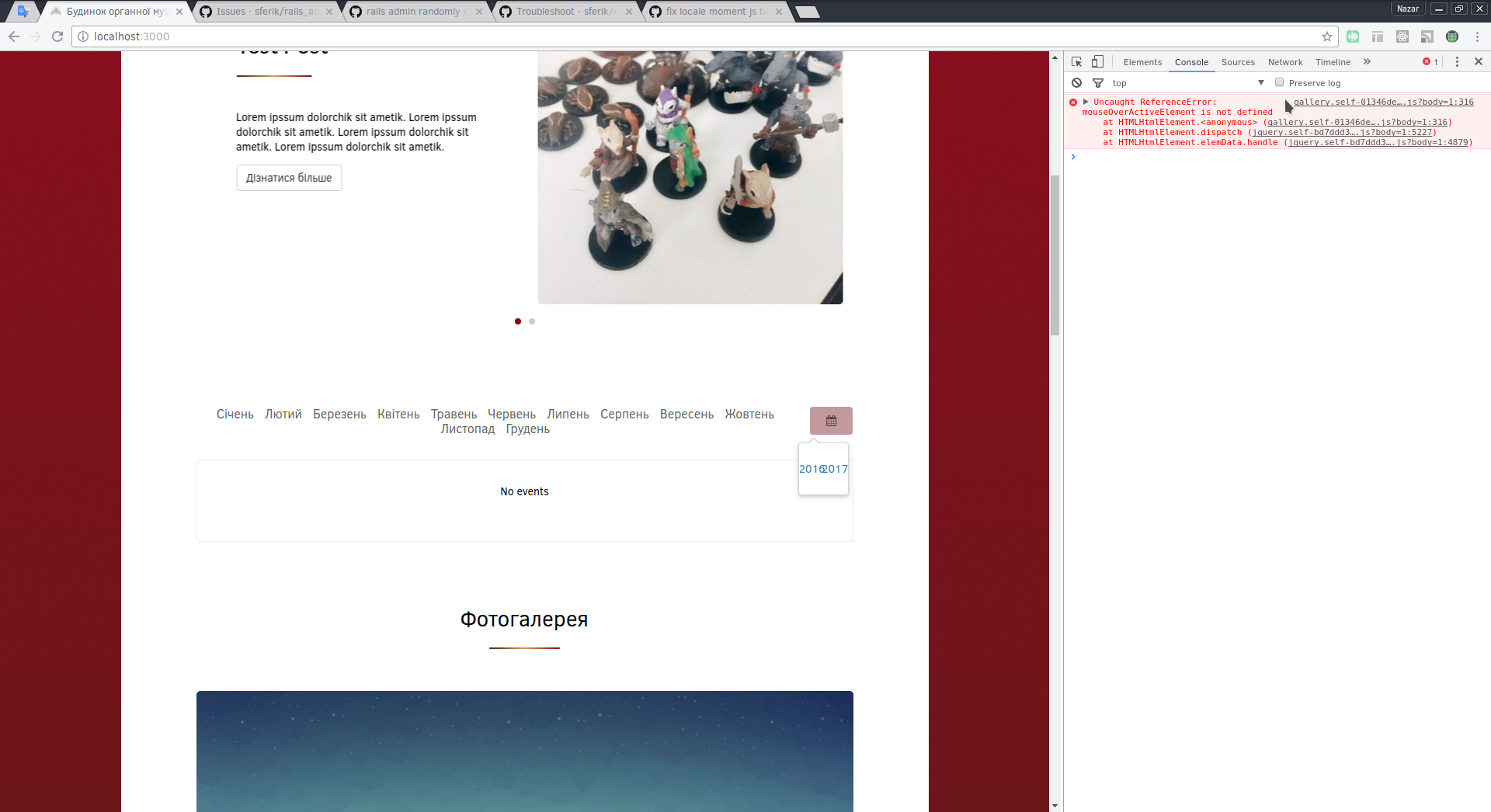
Task: Switch to the Network tab
Action: tap(1285, 62)
